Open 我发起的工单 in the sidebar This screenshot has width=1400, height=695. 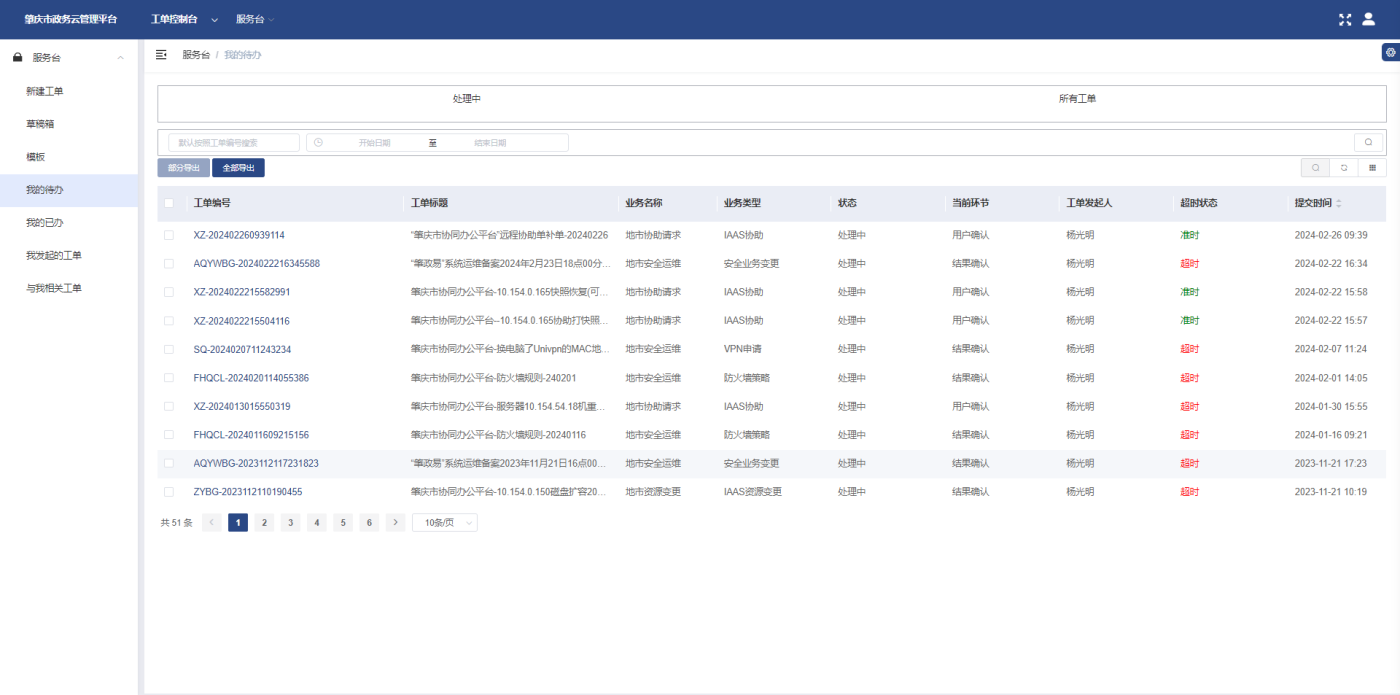(54, 255)
